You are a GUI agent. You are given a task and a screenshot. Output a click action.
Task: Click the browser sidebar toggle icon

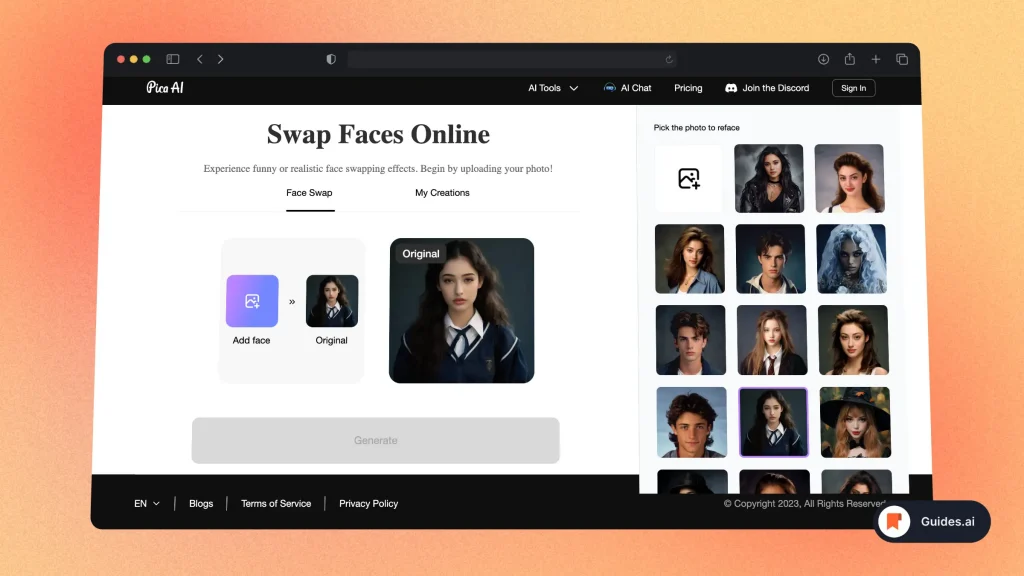pos(173,59)
